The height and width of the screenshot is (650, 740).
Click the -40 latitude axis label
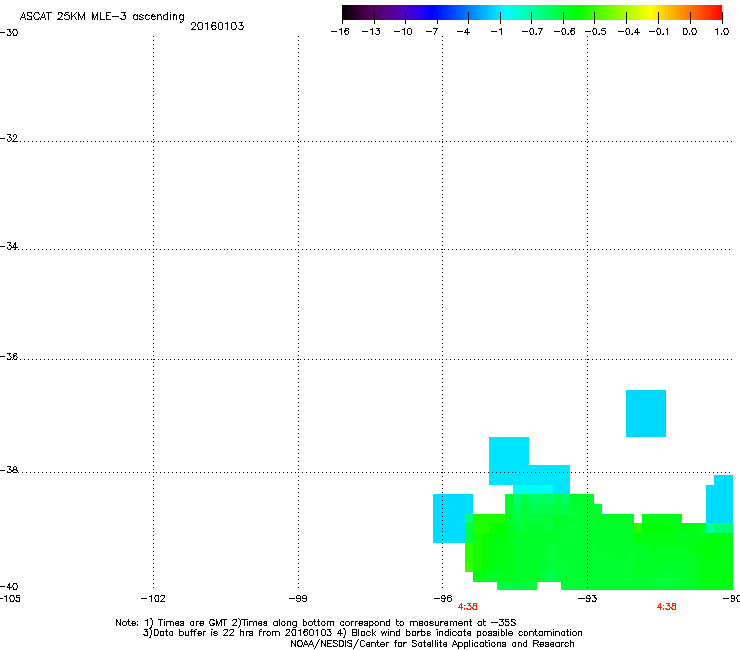pyautogui.click(x=9, y=586)
